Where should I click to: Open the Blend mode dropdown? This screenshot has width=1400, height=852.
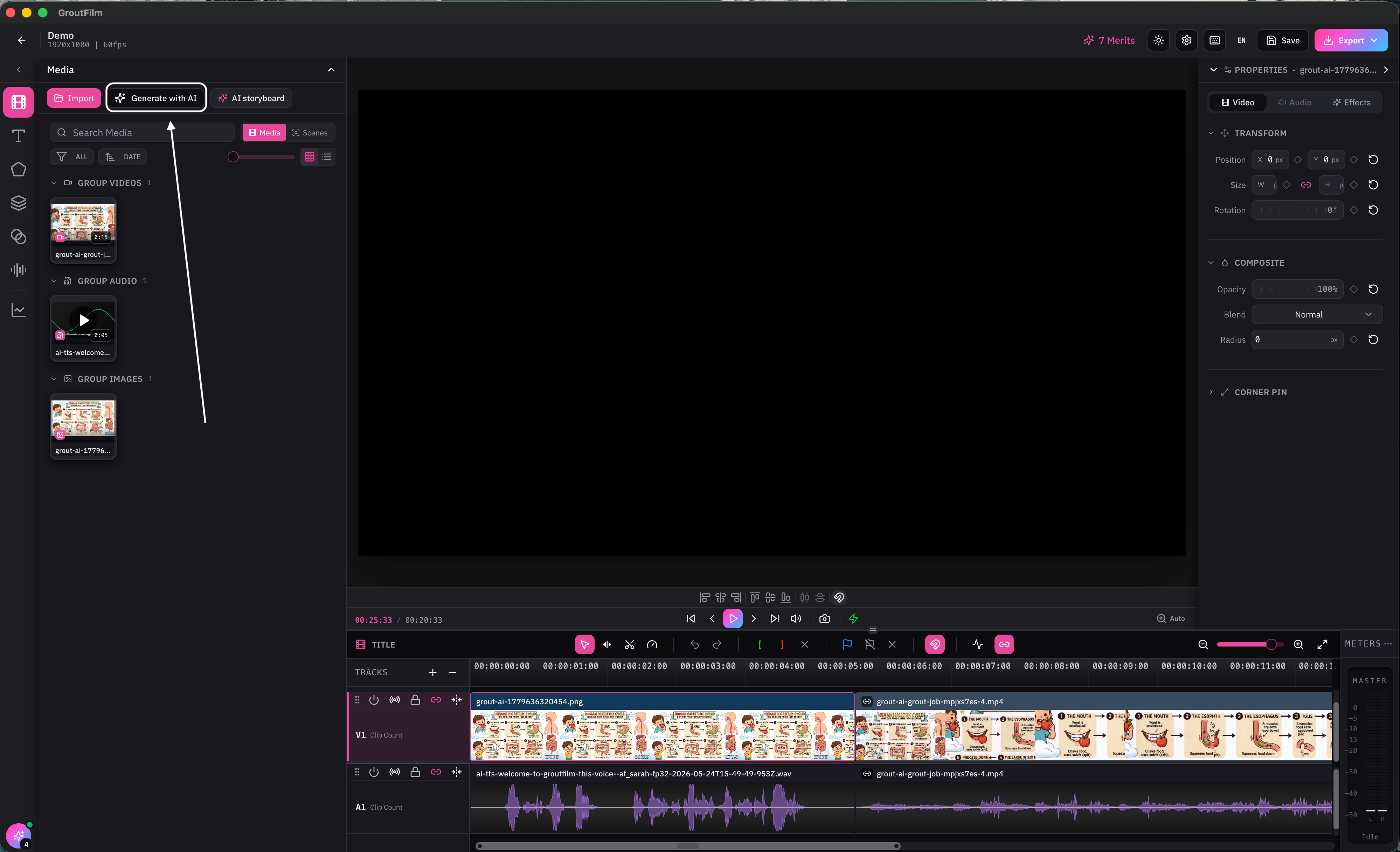[x=1317, y=315]
